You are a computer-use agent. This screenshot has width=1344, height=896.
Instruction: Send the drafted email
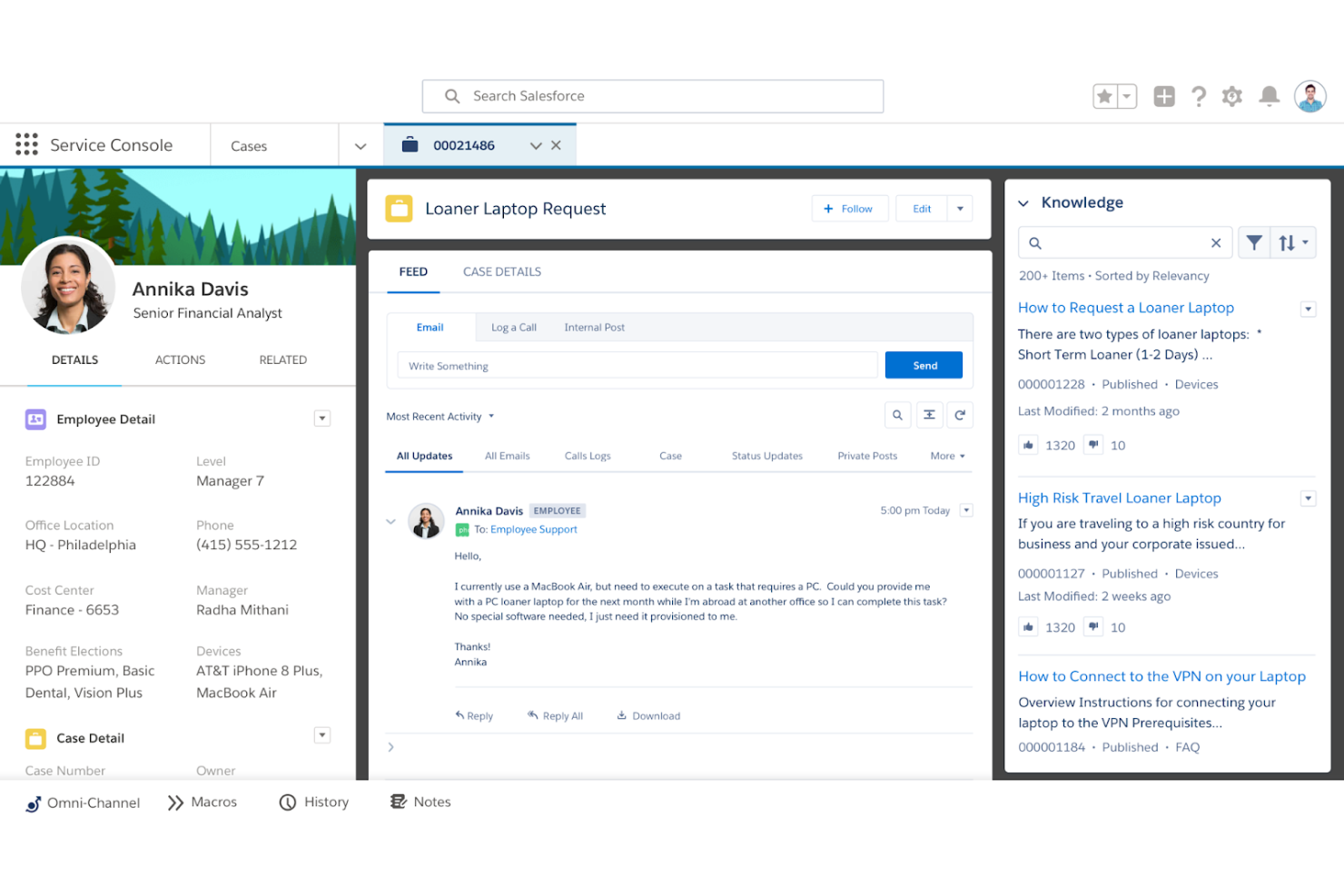924,364
